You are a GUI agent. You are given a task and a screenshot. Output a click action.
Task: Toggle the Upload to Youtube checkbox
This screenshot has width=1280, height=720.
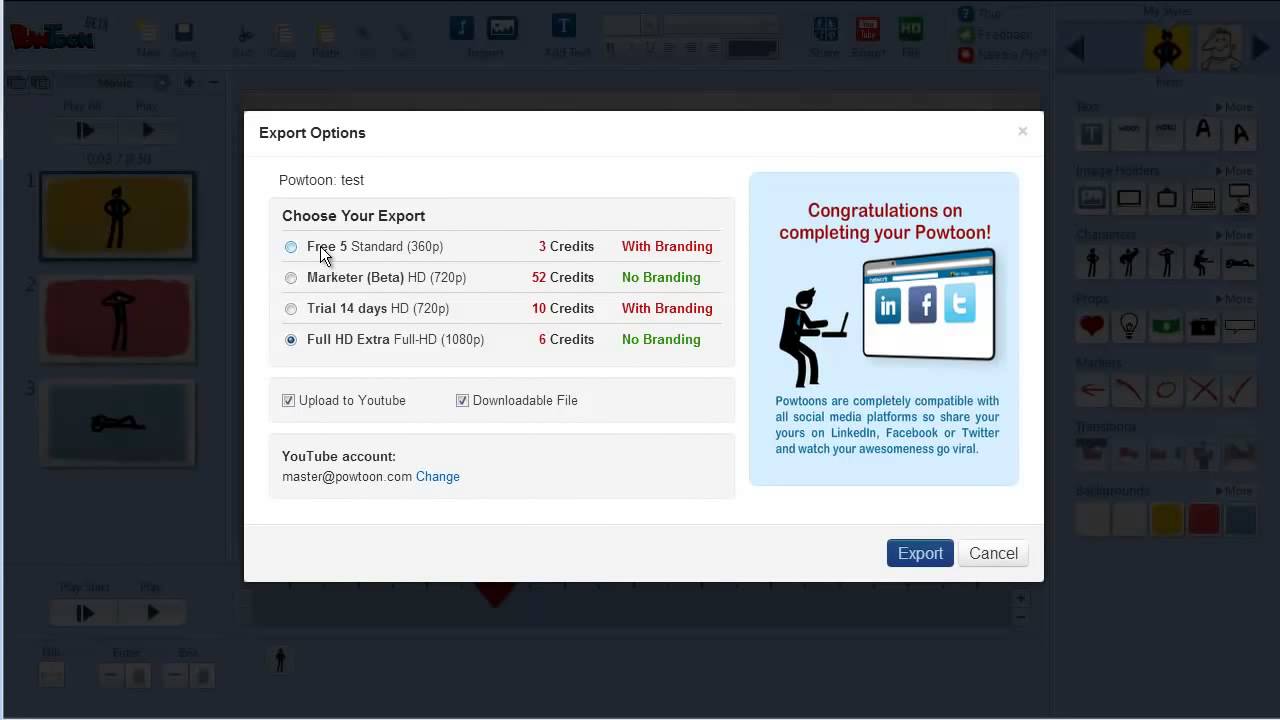(288, 400)
